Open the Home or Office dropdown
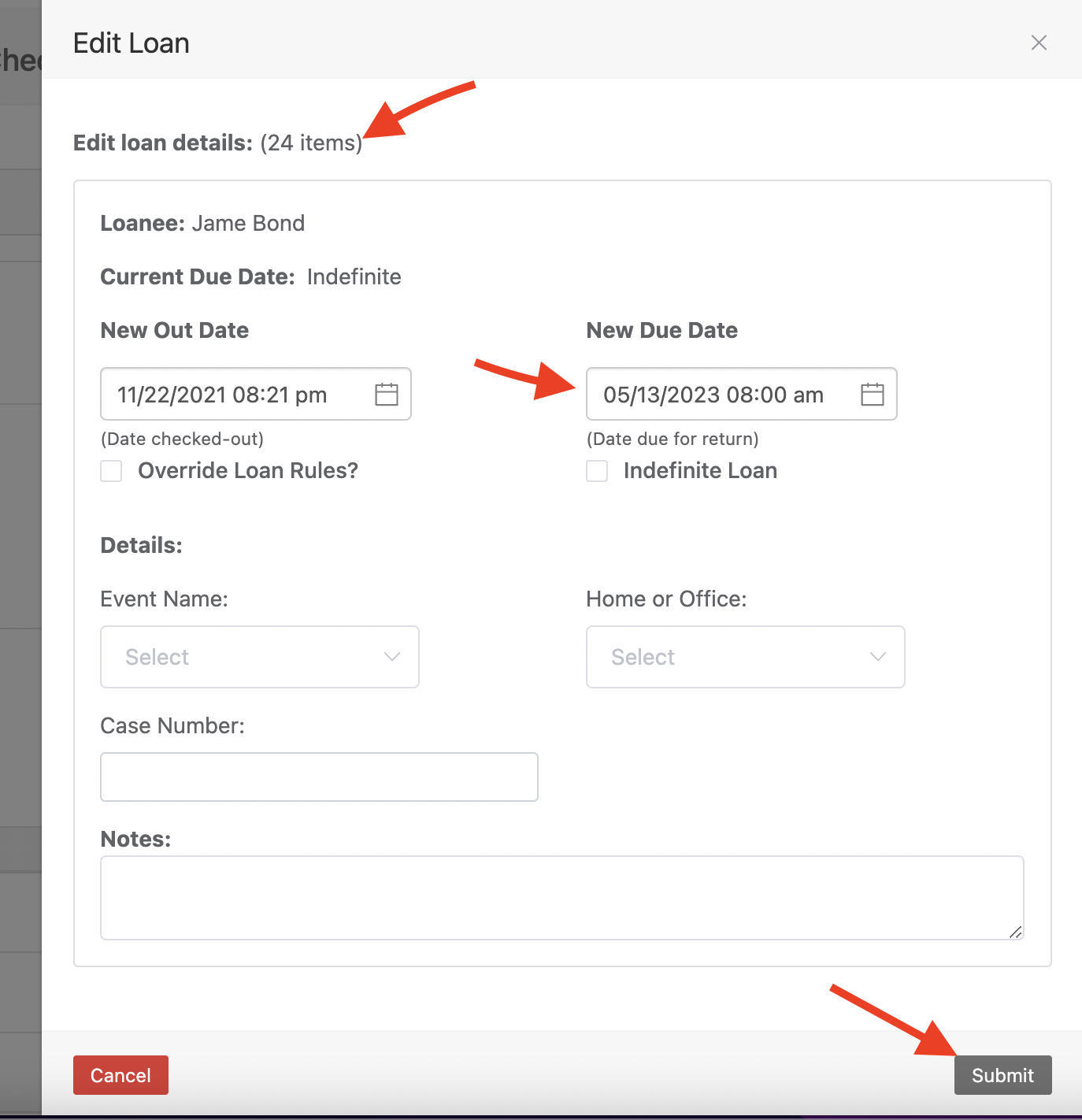This screenshot has height=1120, width=1082. [x=745, y=657]
